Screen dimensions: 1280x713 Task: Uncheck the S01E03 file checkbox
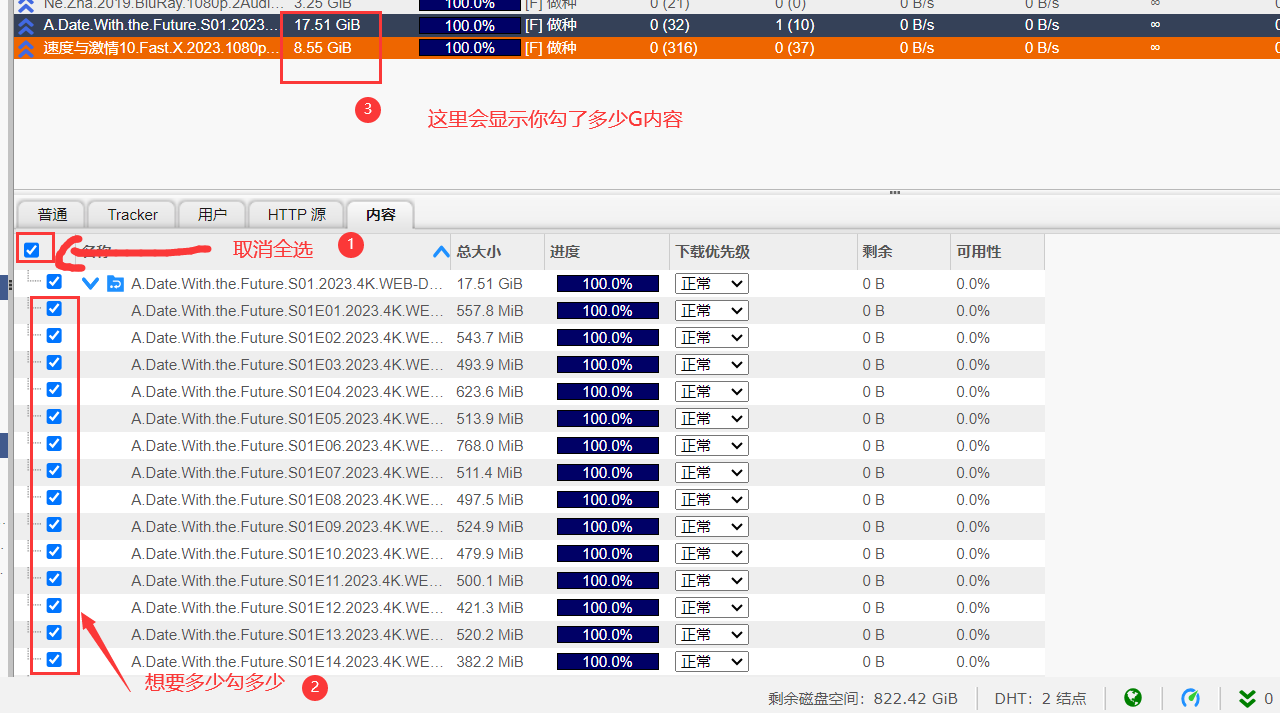click(x=54, y=363)
